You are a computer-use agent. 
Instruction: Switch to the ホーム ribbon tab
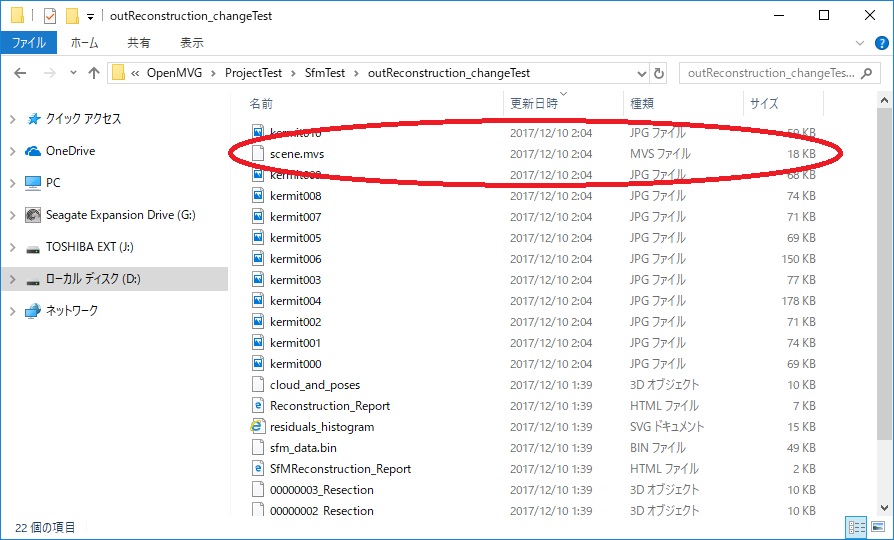[84, 43]
